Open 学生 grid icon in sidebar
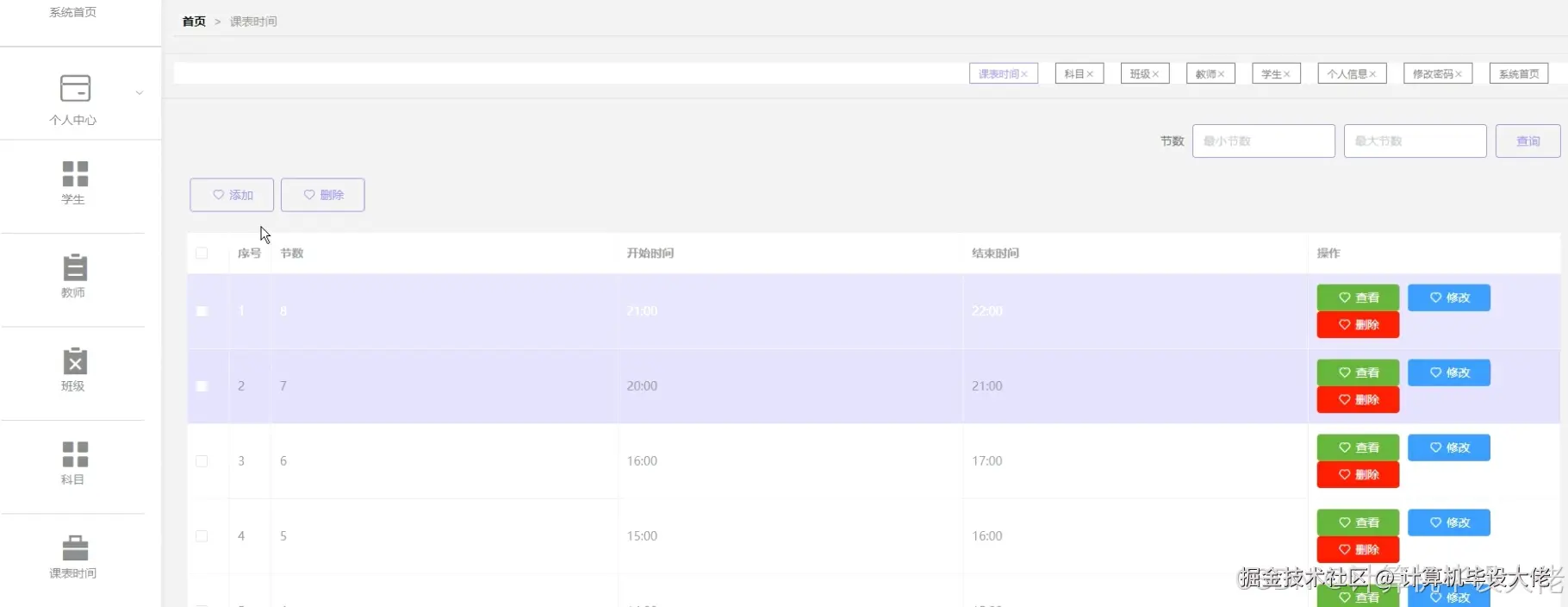 click(75, 173)
